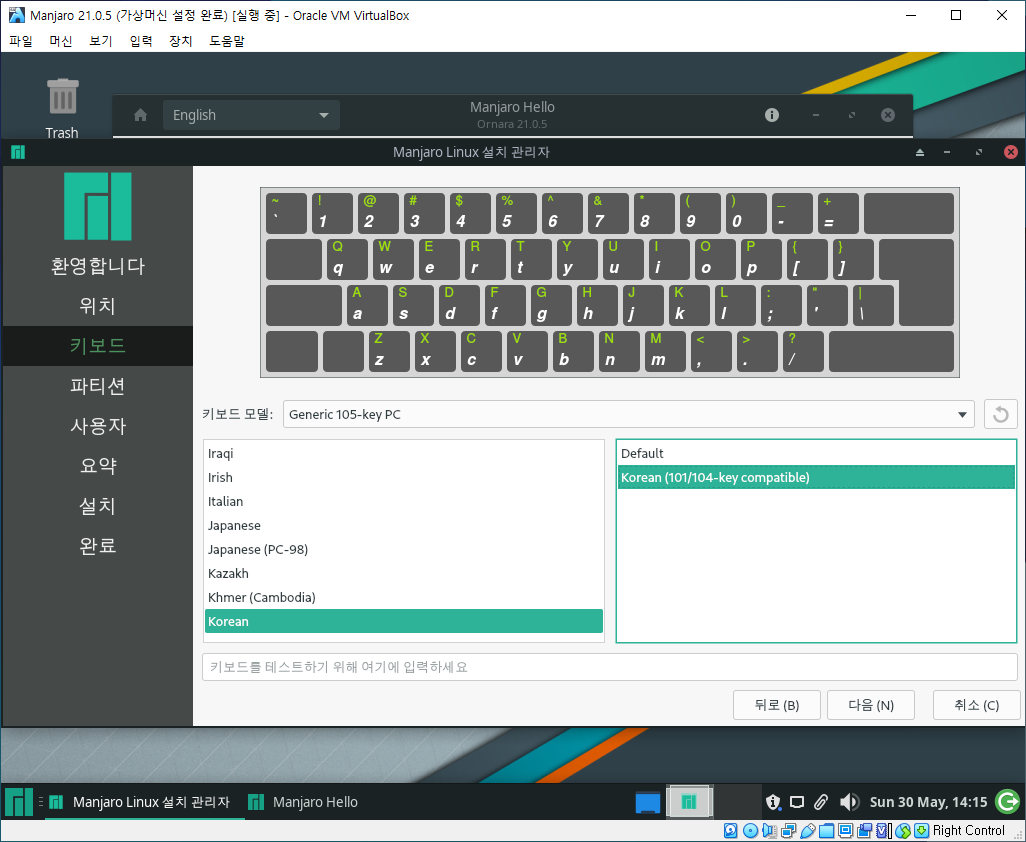Select the 요약 step in sidebar

click(97, 466)
